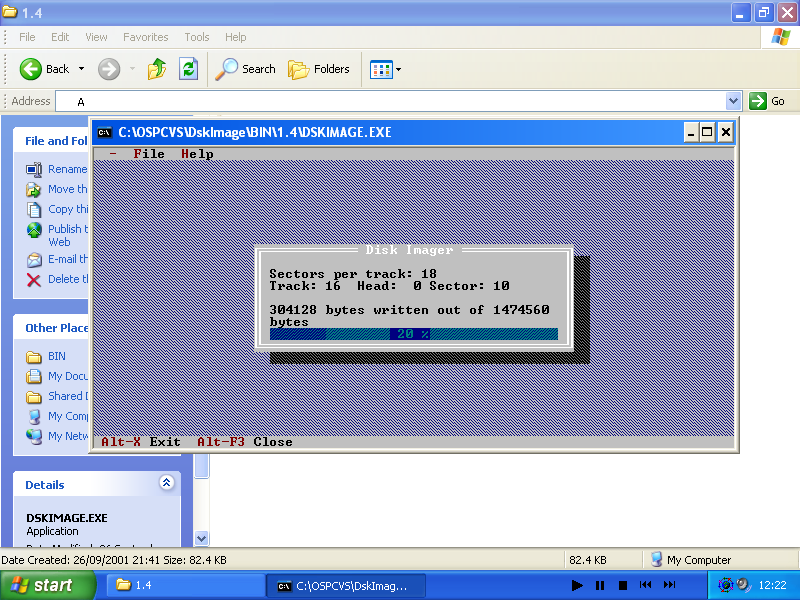This screenshot has width=800, height=600.
Task: Open Search with the magnifying glass icon
Action: pyautogui.click(x=228, y=69)
